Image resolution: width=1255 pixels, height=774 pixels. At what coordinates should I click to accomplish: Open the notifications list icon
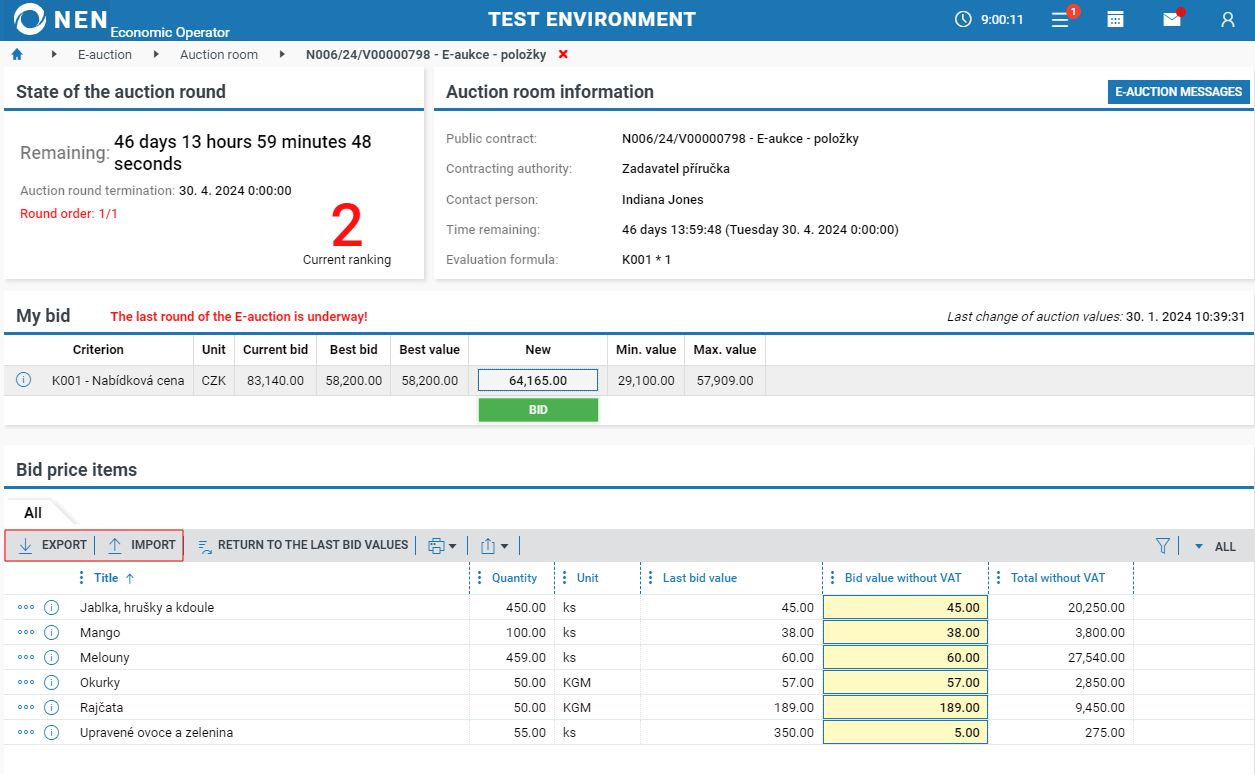click(1061, 19)
